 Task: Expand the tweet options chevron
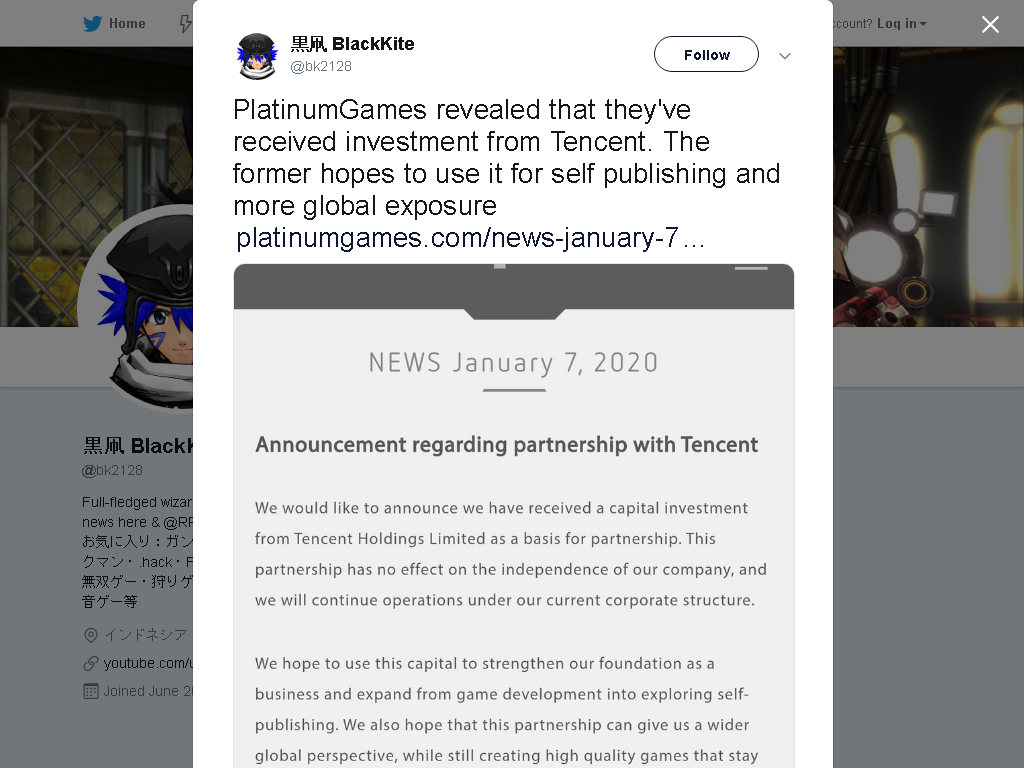(785, 56)
